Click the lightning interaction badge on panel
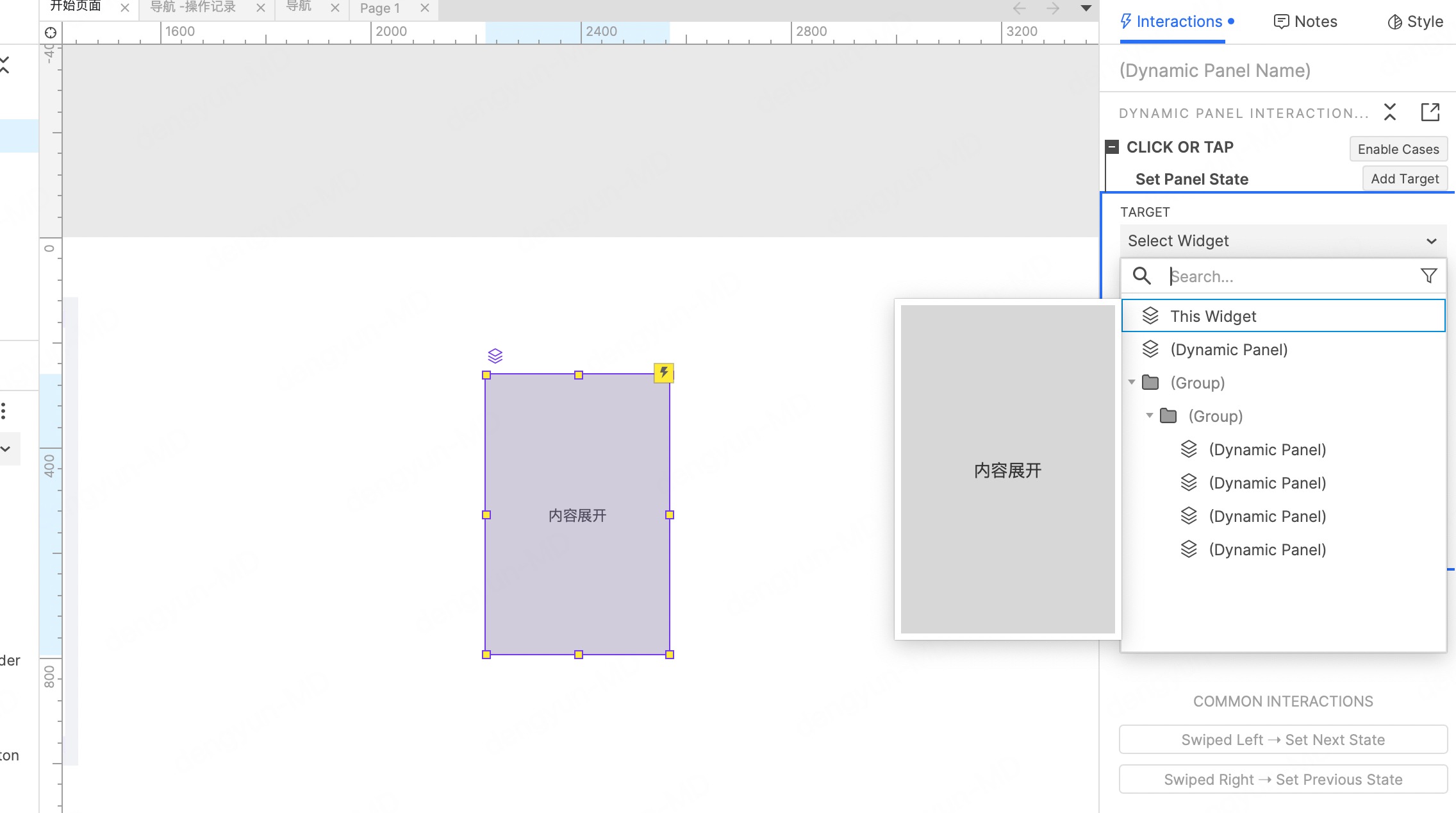 click(664, 373)
